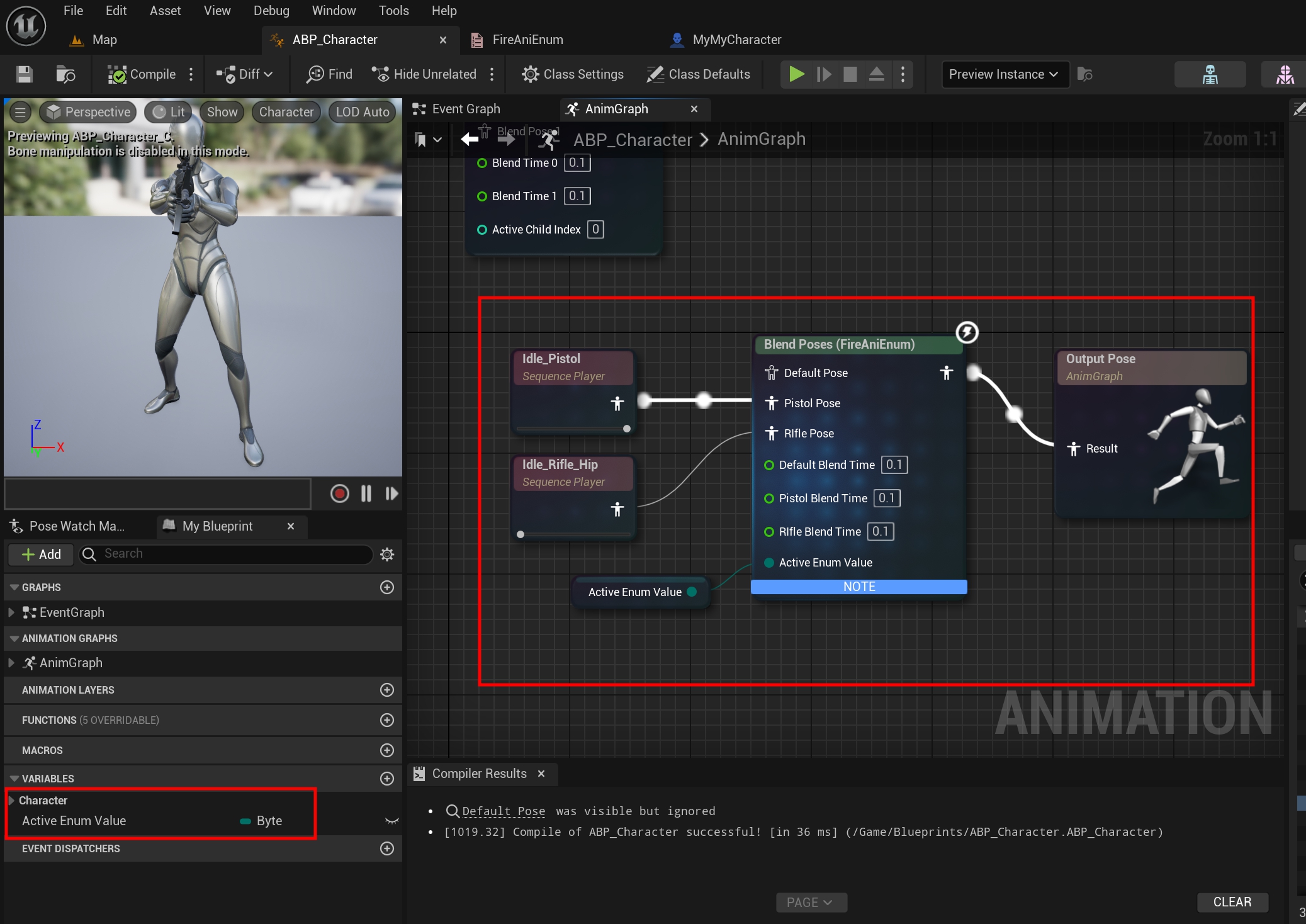
Task: Stop the simulation with square button
Action: 850,74
